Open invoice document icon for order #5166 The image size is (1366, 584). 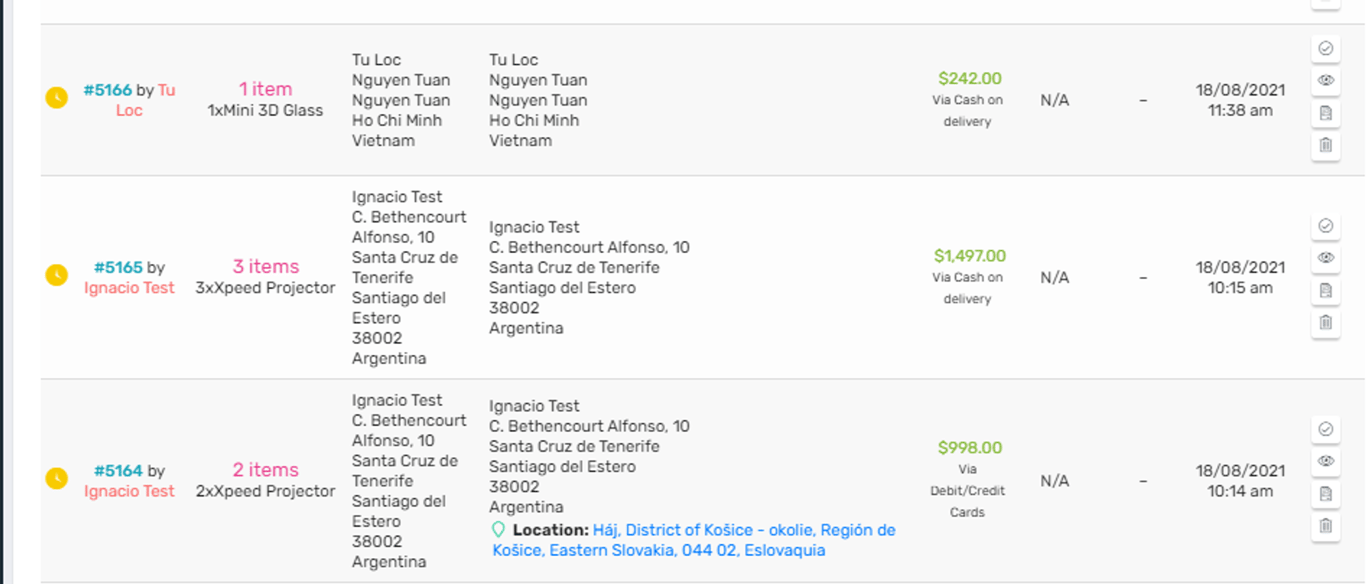coord(1326,113)
